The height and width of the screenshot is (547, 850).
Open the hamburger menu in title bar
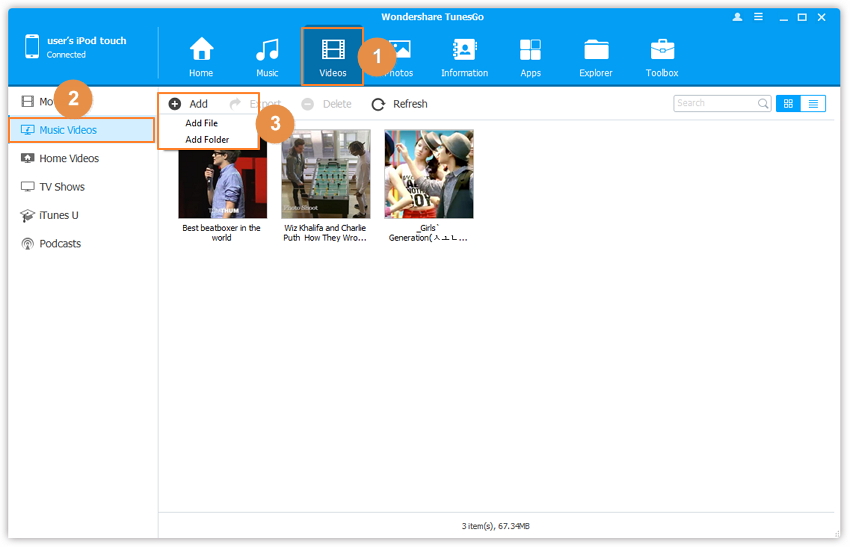pyautogui.click(x=759, y=17)
